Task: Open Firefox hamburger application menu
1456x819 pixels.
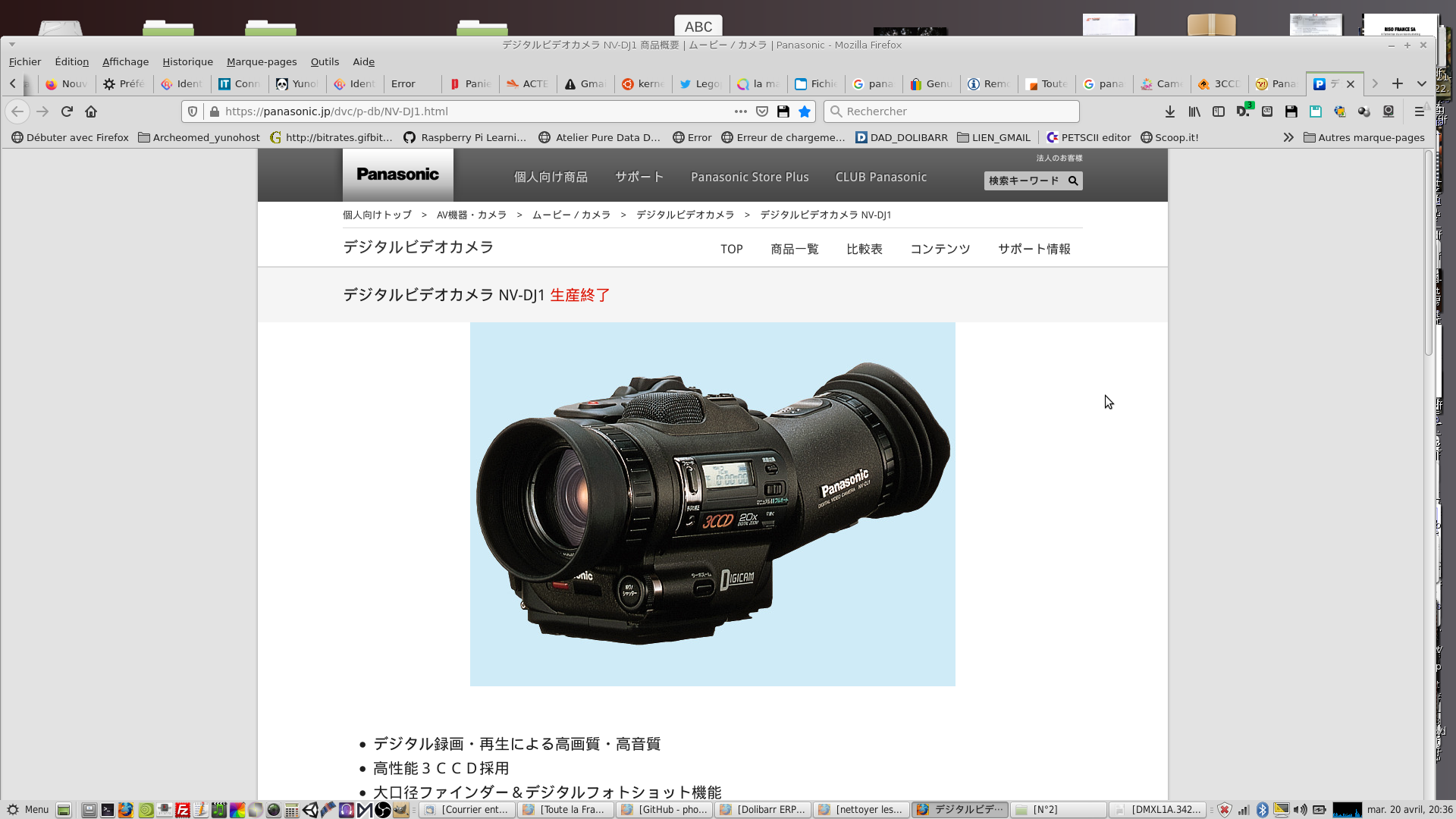Action: coord(1419,111)
